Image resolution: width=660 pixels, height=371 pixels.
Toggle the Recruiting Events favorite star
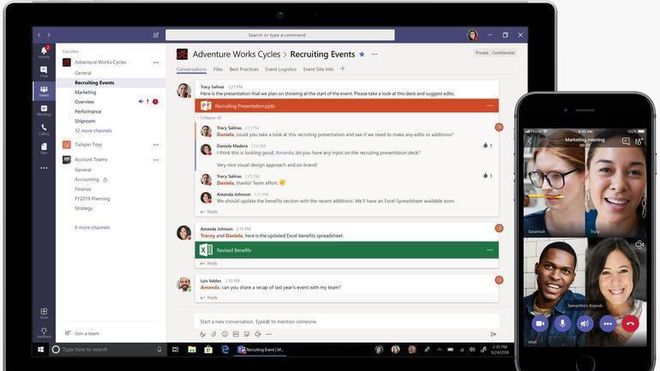pos(362,54)
